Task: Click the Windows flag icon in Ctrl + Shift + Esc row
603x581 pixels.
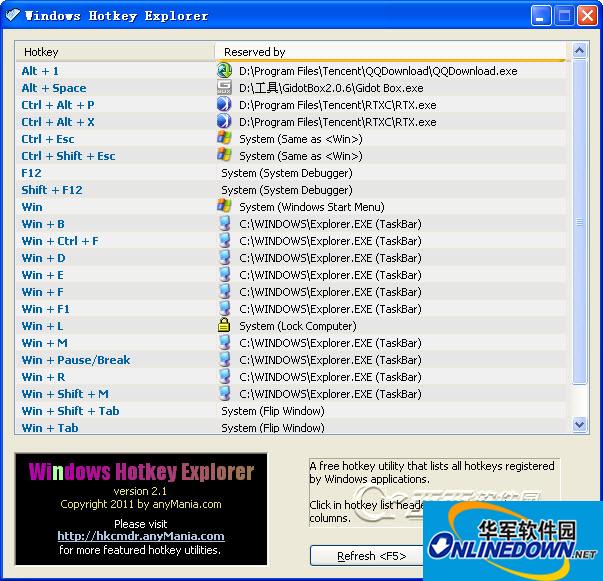Action: coord(224,155)
